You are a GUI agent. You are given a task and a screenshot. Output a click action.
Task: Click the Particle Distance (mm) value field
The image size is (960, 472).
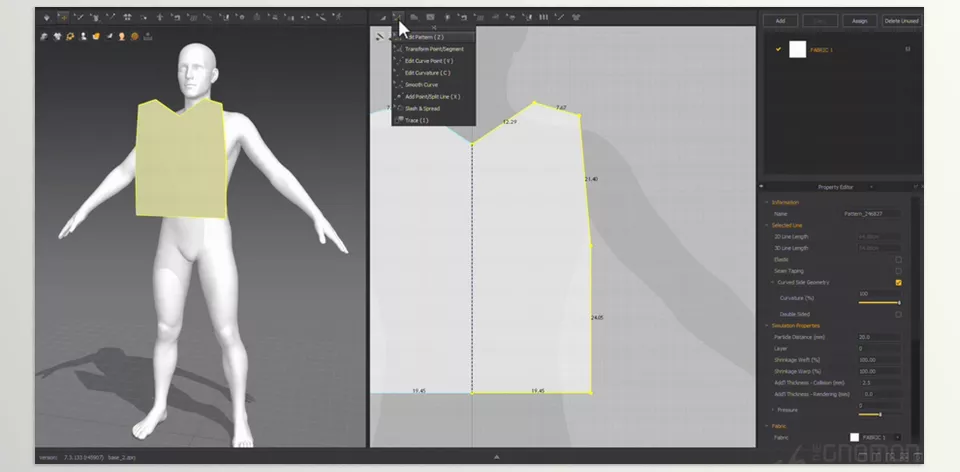tap(880, 337)
